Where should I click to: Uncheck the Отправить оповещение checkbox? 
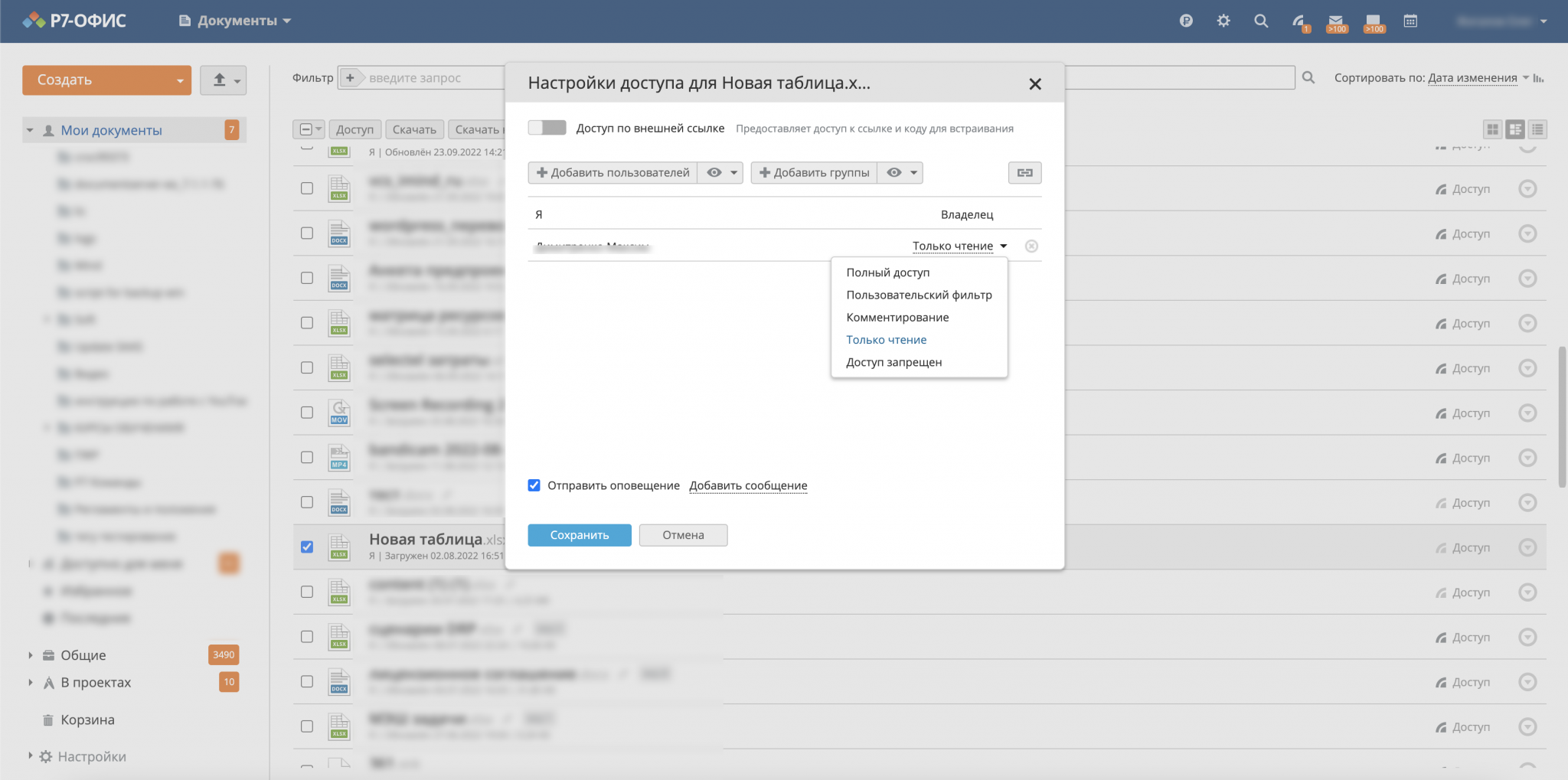tap(534, 485)
